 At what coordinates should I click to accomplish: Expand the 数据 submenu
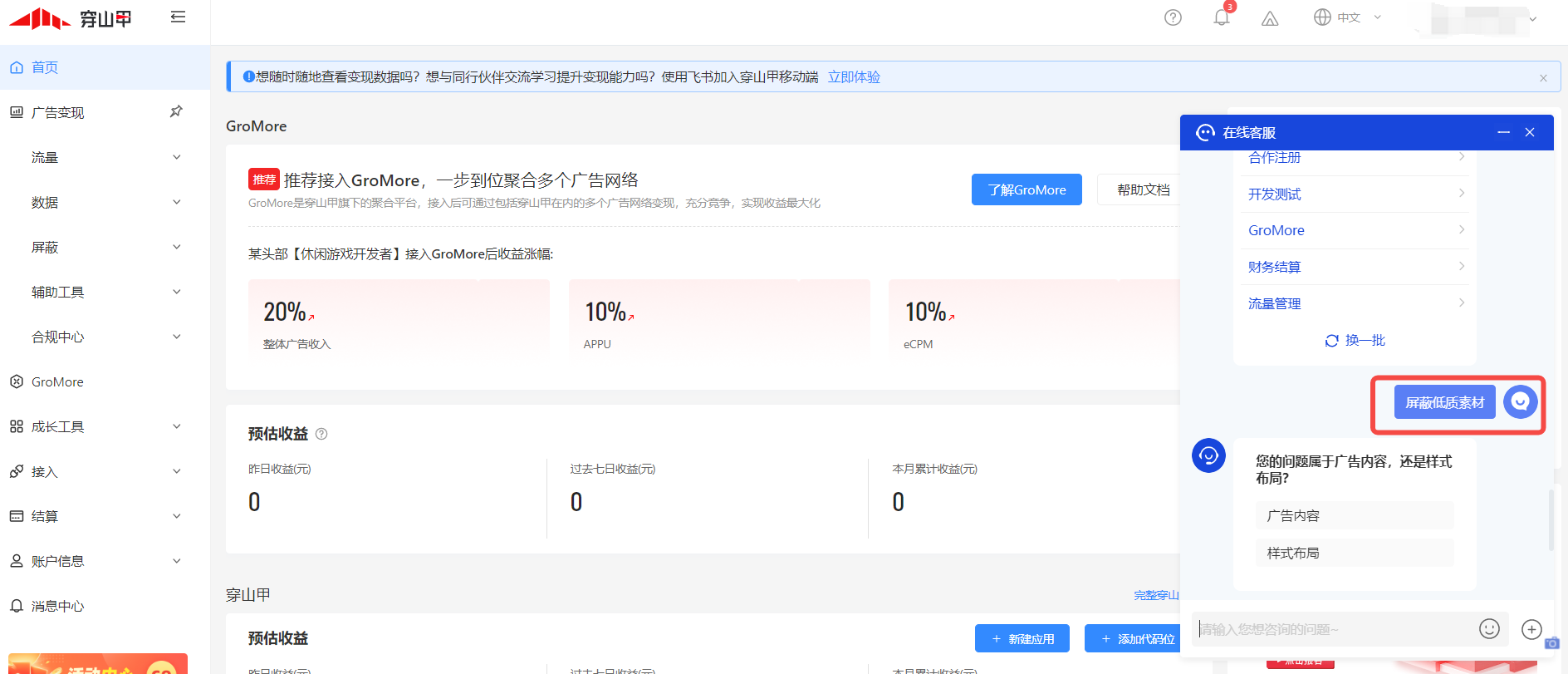point(176,202)
